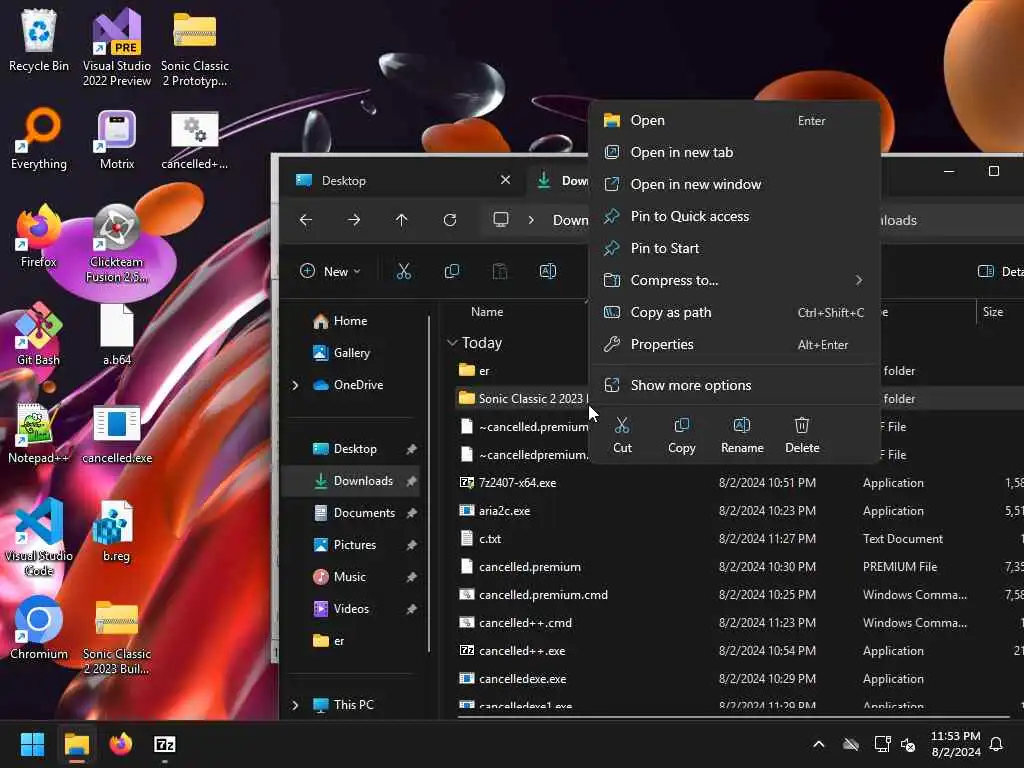Show hidden system tray icons
Screen dimensions: 1024x768
tap(818, 744)
